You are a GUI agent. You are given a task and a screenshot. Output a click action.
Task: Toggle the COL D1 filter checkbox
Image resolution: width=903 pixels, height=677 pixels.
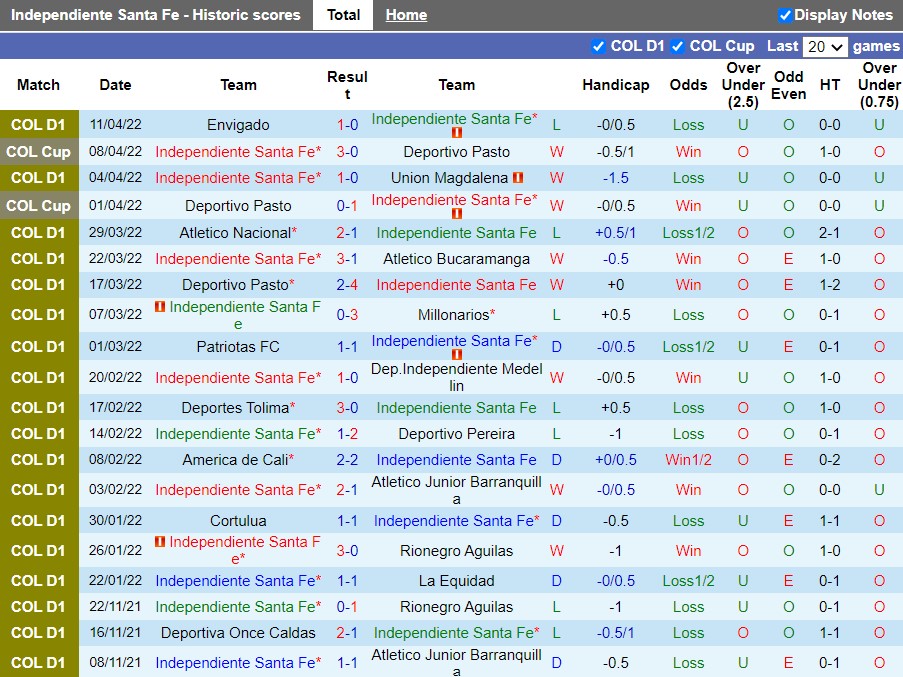point(598,46)
